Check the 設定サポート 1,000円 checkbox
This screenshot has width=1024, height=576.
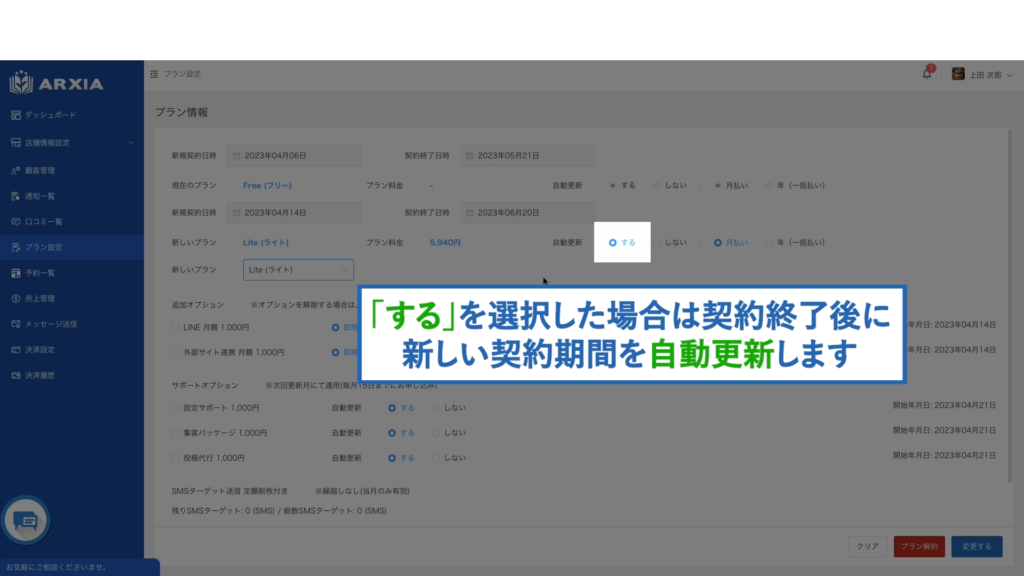click(176, 408)
